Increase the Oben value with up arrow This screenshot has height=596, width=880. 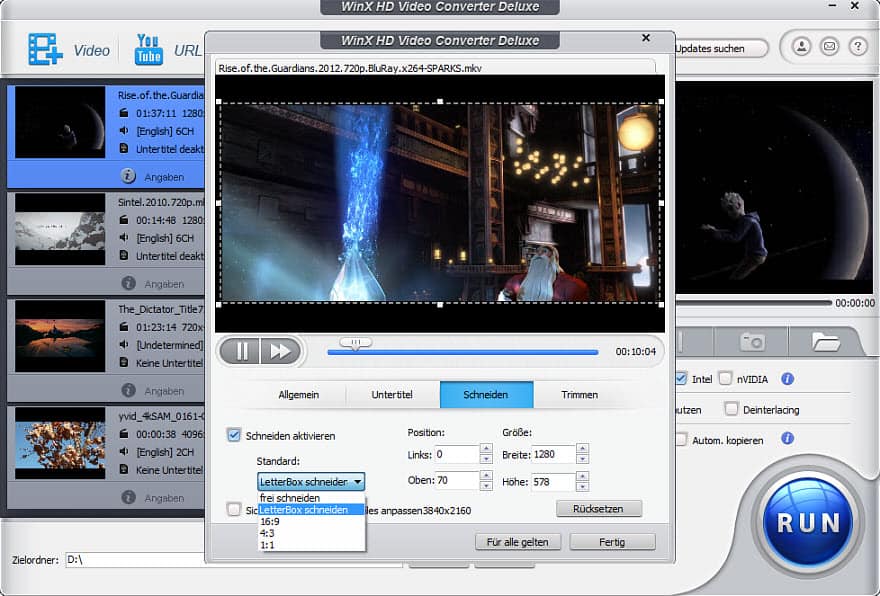(x=486, y=475)
